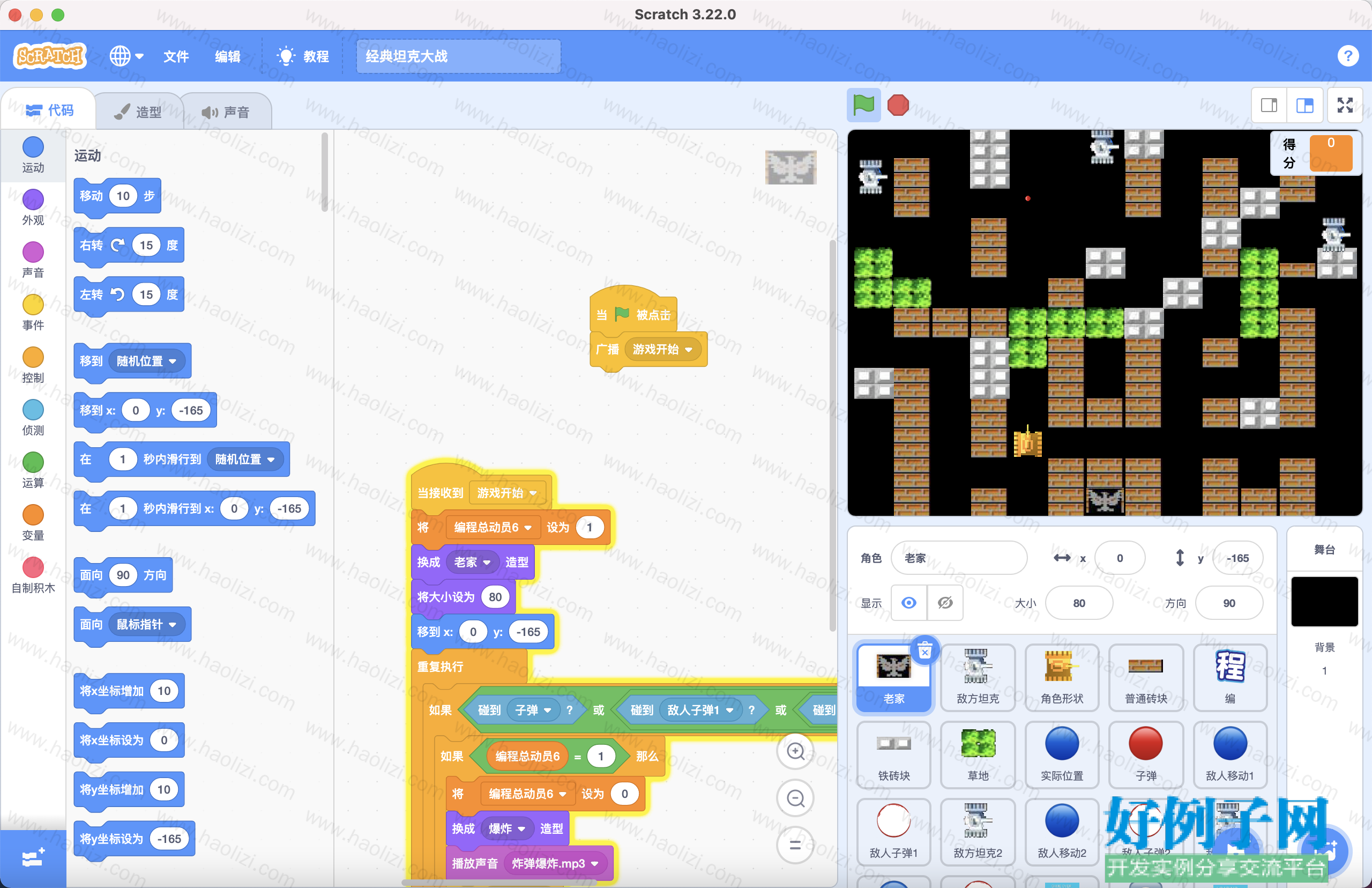1372x888 pixels.
Task: Enter fullscreen stage mode
Action: 1345,105
